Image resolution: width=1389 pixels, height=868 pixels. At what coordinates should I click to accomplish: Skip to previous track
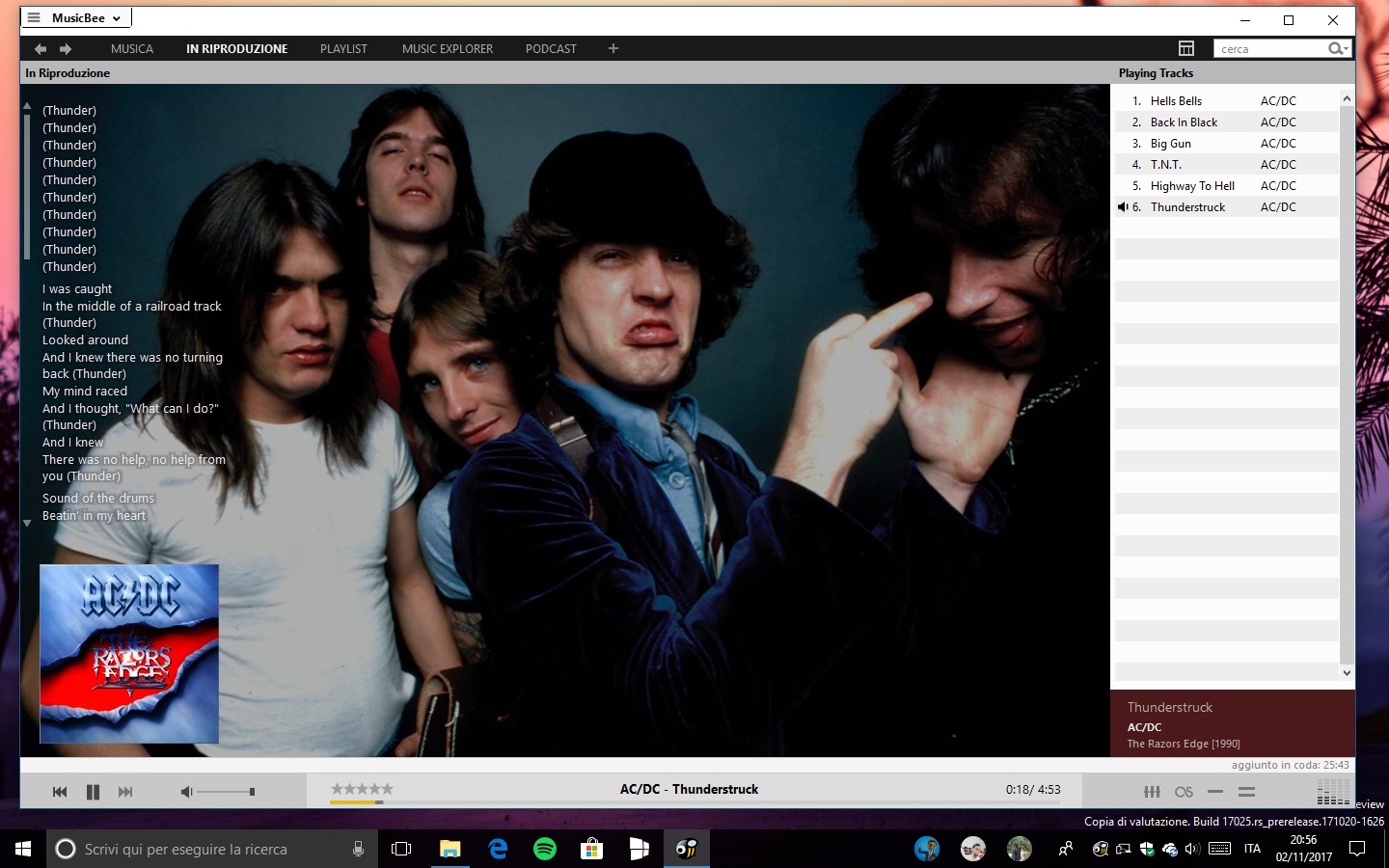coord(60,792)
